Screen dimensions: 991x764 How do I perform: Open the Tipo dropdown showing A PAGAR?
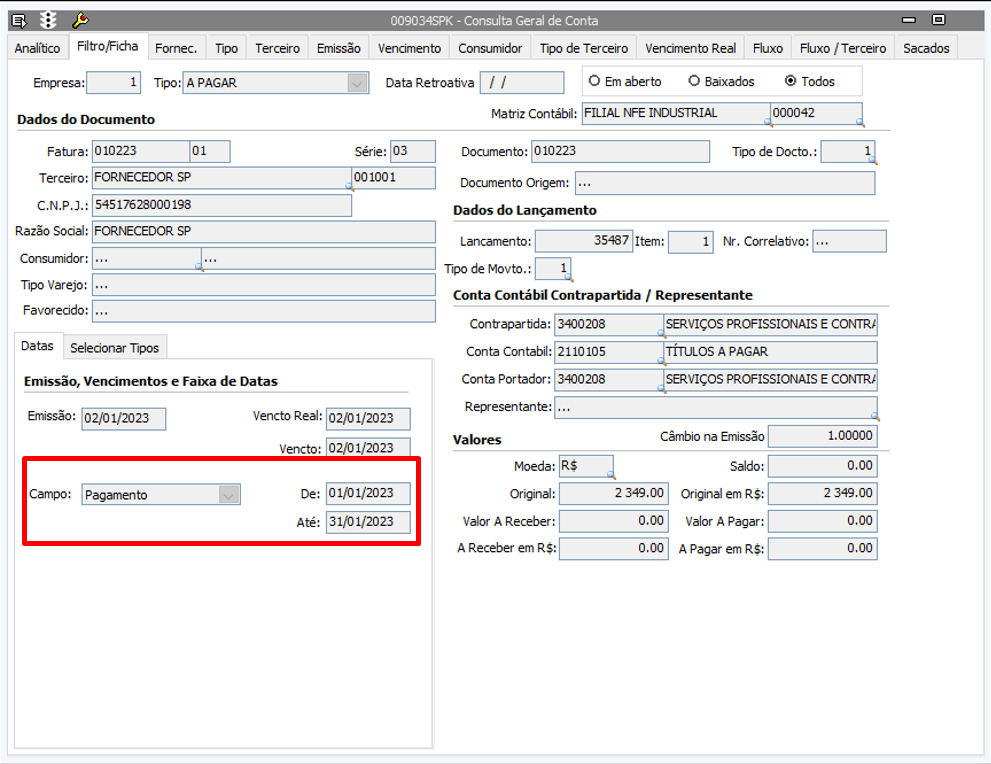[357, 83]
